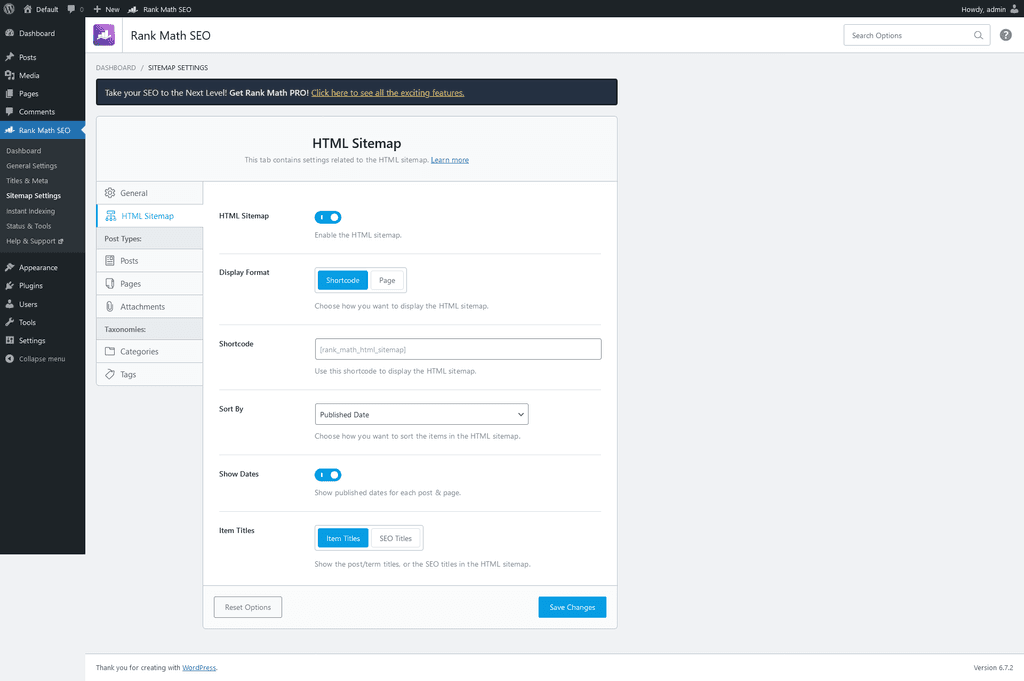
Task: Click the admin user avatar icon
Action: pyautogui.click(x=1014, y=9)
